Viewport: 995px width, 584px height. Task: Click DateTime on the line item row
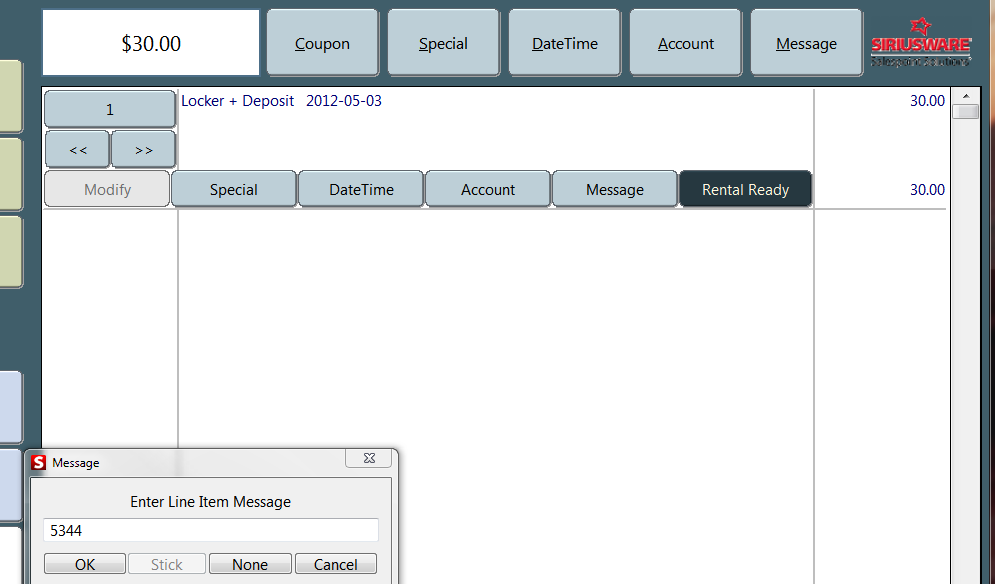pos(360,189)
